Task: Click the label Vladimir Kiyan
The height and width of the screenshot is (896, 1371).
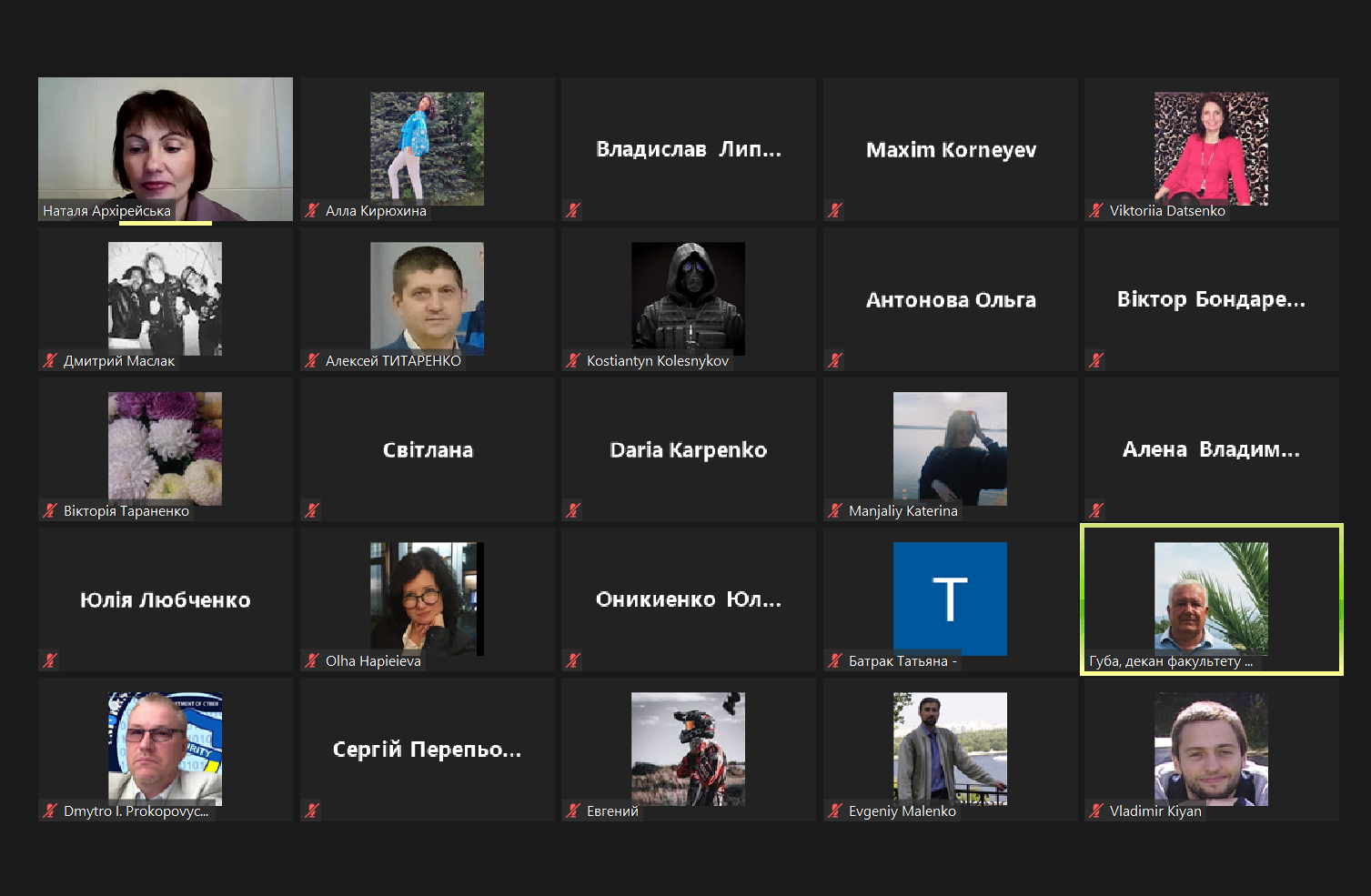Action: pyautogui.click(x=1155, y=811)
